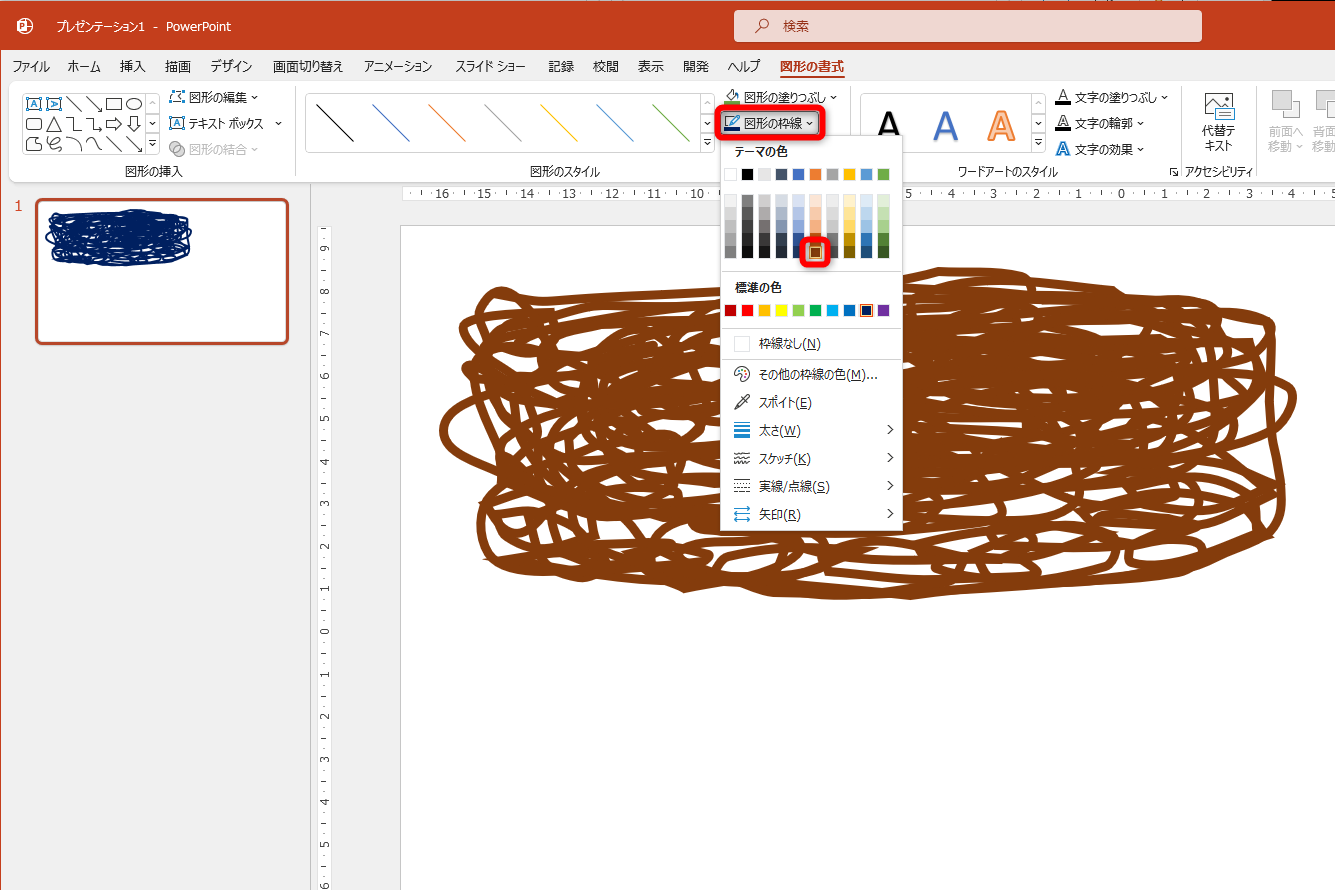Switch to the スライド ショー tab

(x=490, y=67)
